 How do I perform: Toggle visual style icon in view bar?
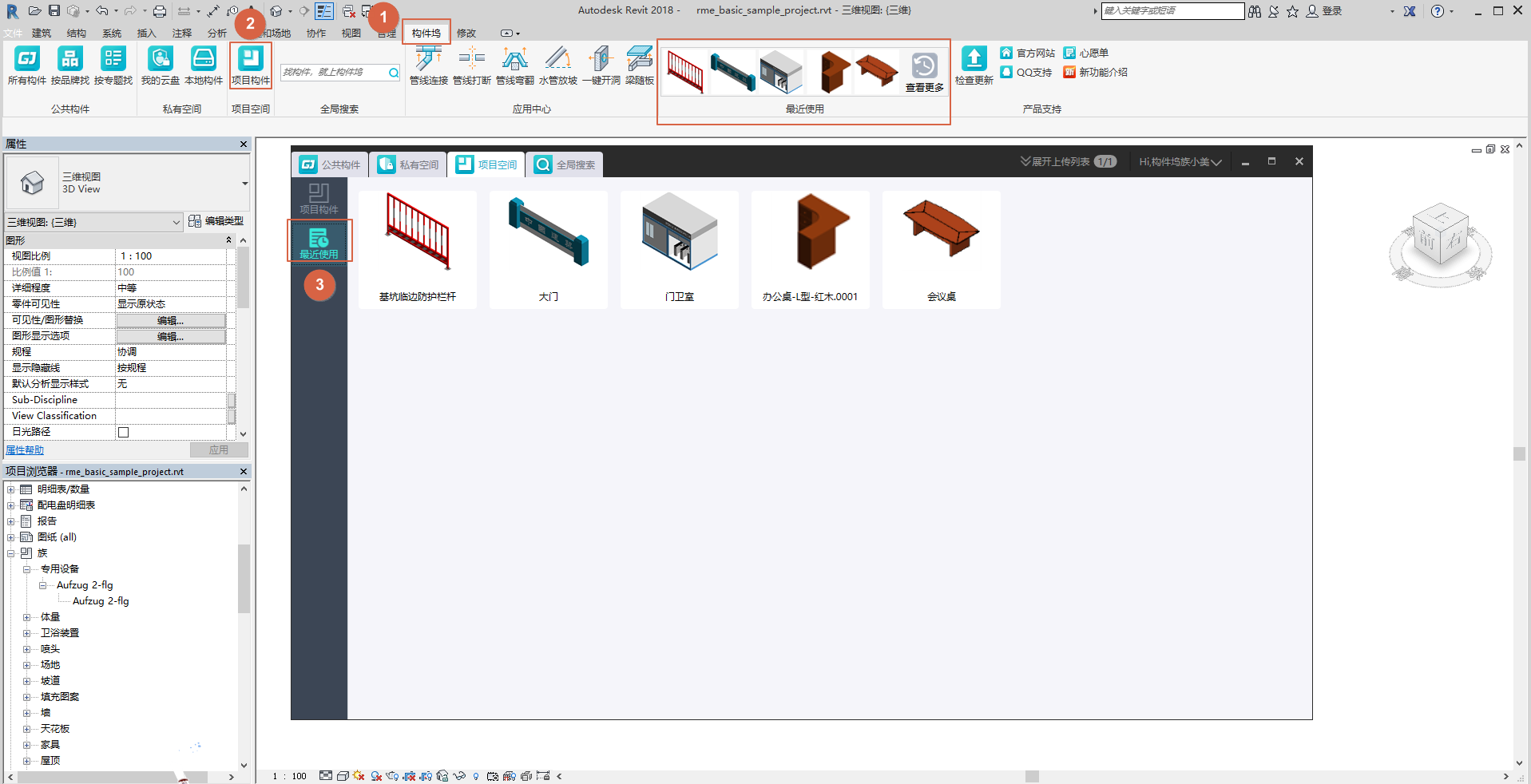point(343,775)
